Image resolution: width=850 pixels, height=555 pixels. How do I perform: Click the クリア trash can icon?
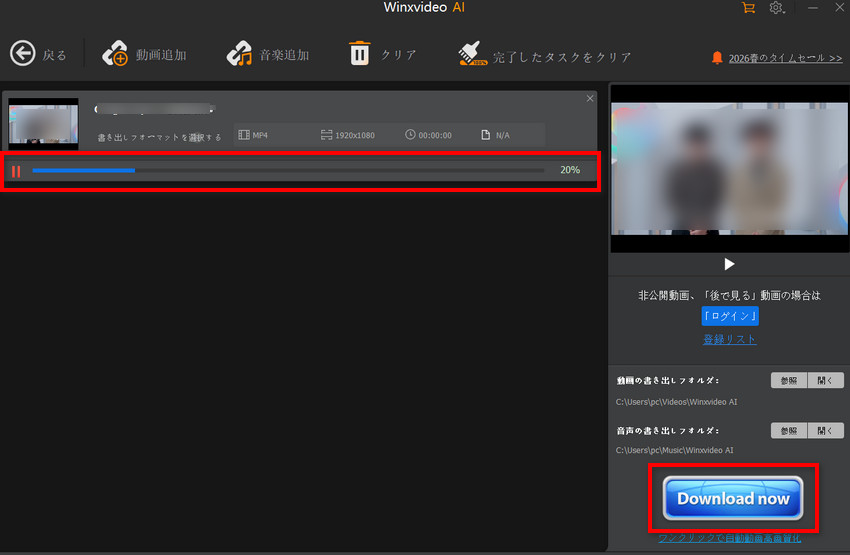point(359,53)
